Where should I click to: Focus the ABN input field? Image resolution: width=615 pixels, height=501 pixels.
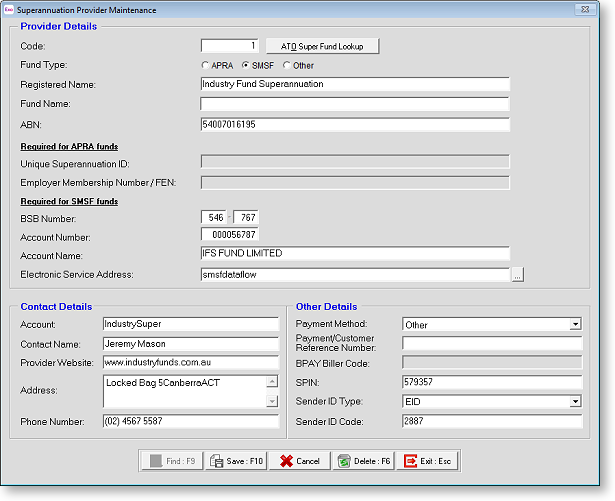click(354, 125)
